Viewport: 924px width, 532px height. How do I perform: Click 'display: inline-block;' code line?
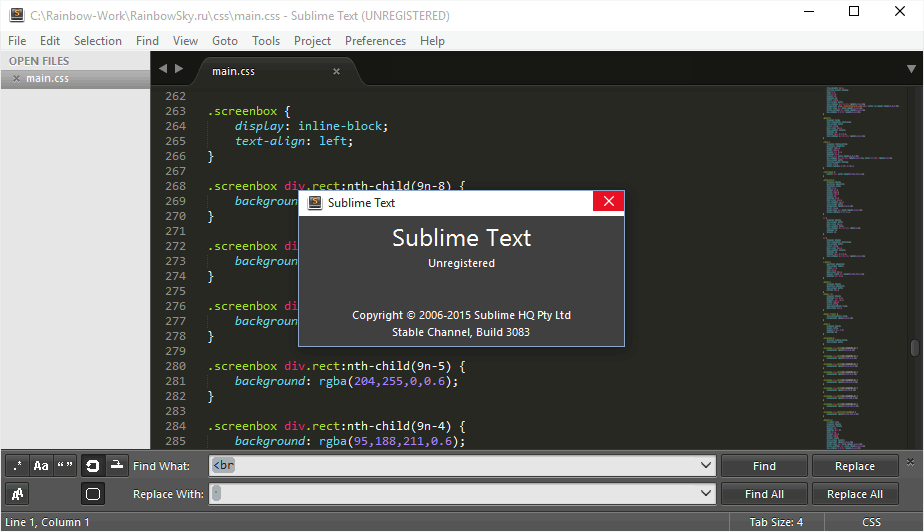[311, 126]
